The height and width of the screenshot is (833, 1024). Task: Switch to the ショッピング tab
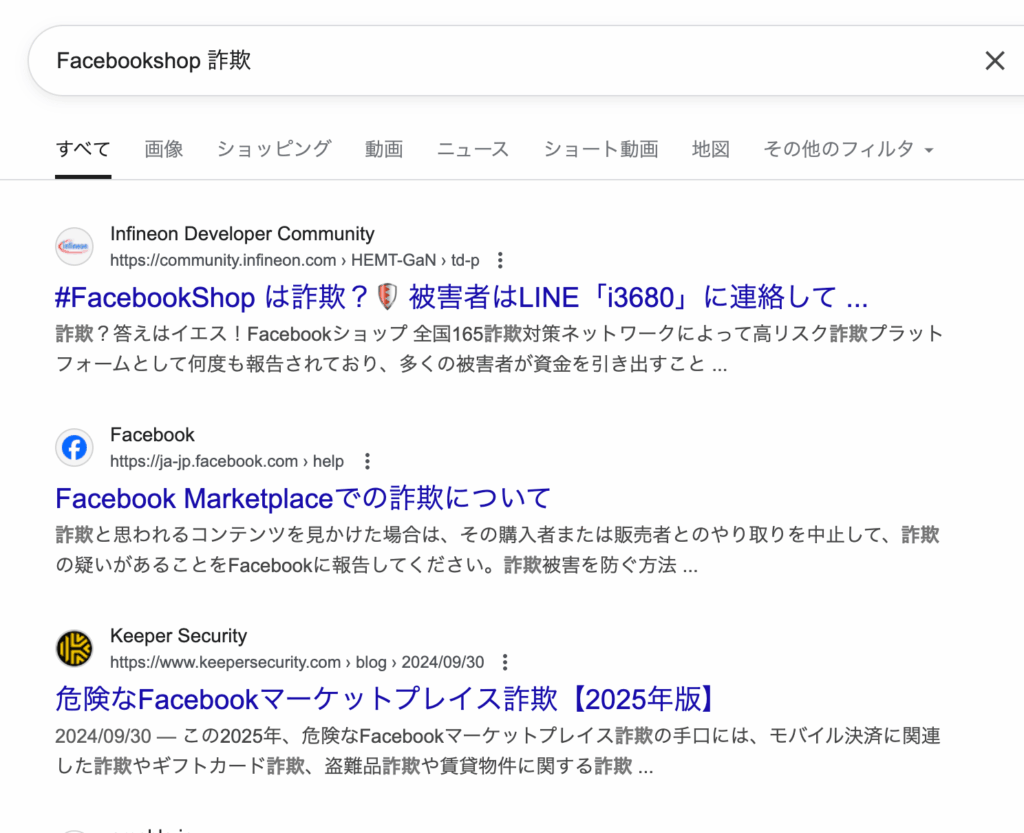[274, 149]
